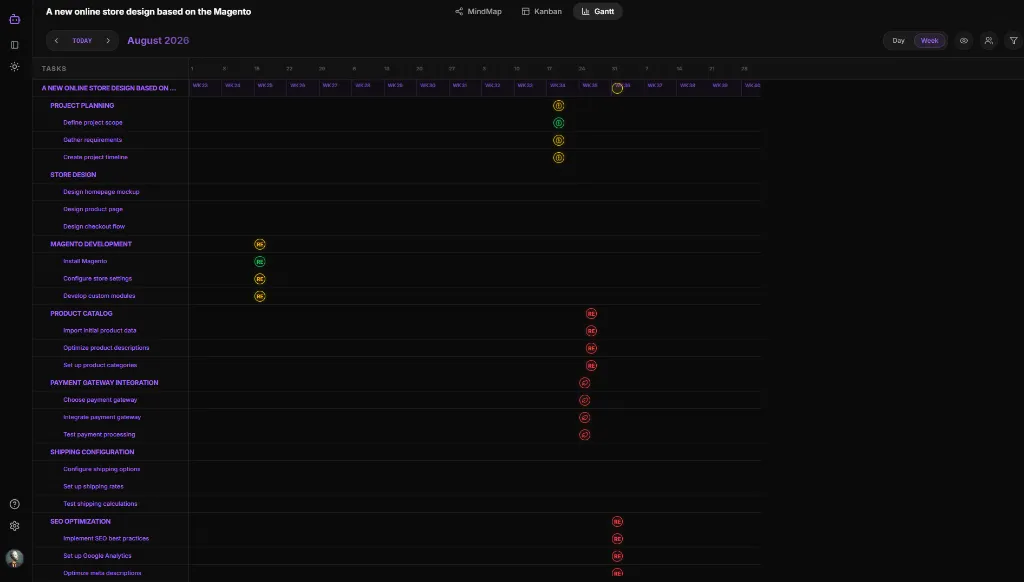Open the user avatar profile picture
1024x582 pixels.
(14, 558)
